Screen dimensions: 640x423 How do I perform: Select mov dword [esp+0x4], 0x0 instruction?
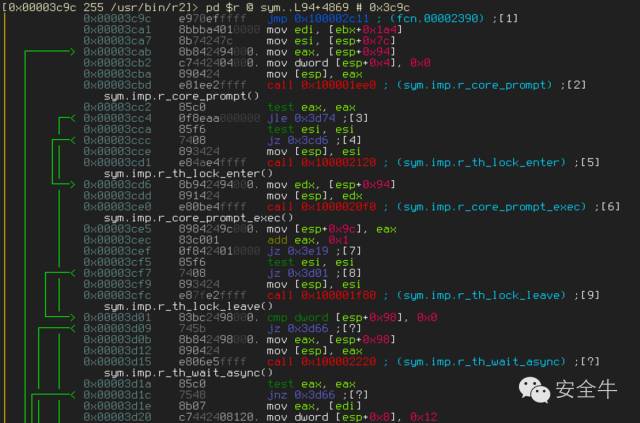pos(349,63)
